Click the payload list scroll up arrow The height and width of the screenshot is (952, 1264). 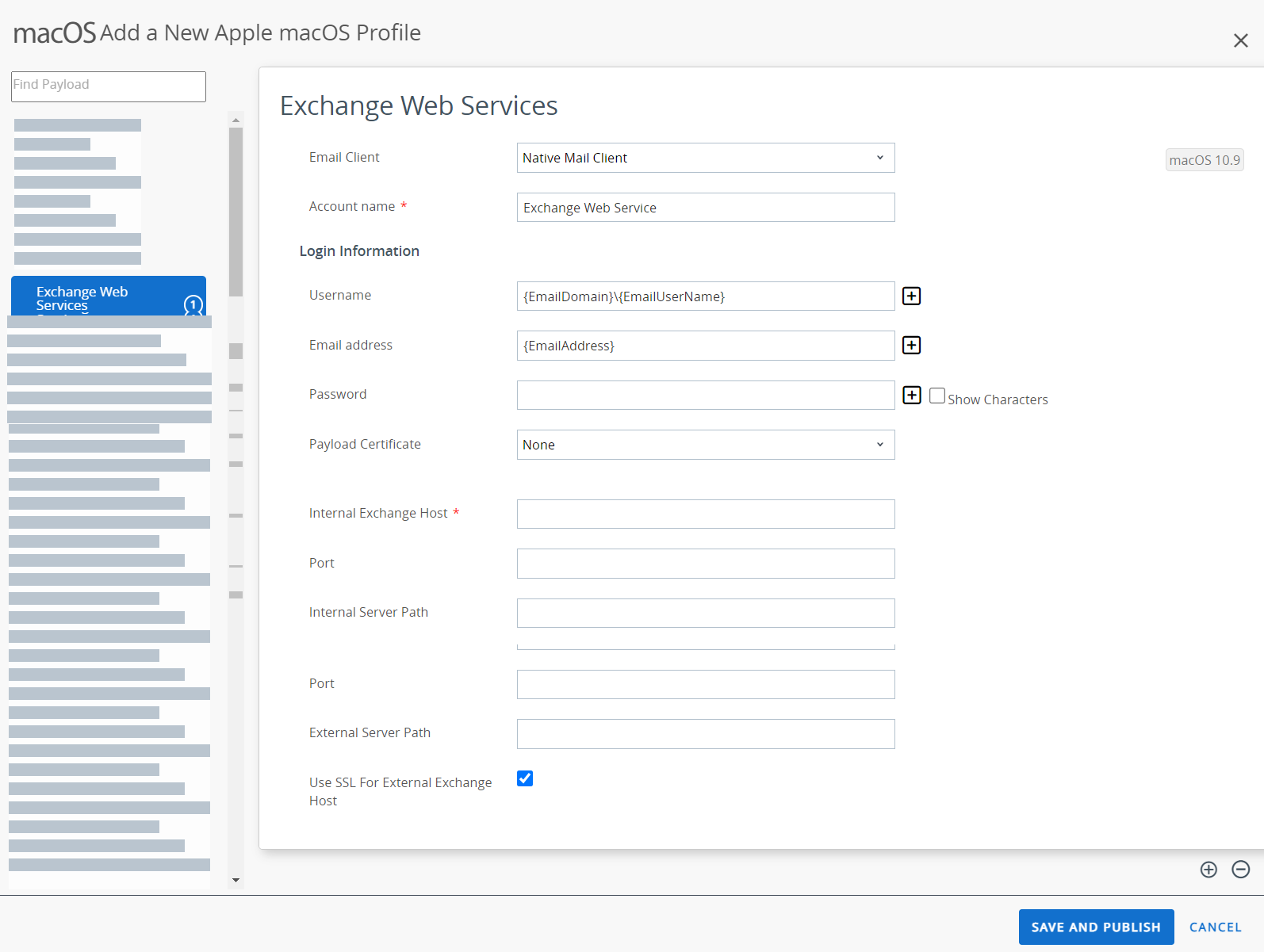coord(236,120)
